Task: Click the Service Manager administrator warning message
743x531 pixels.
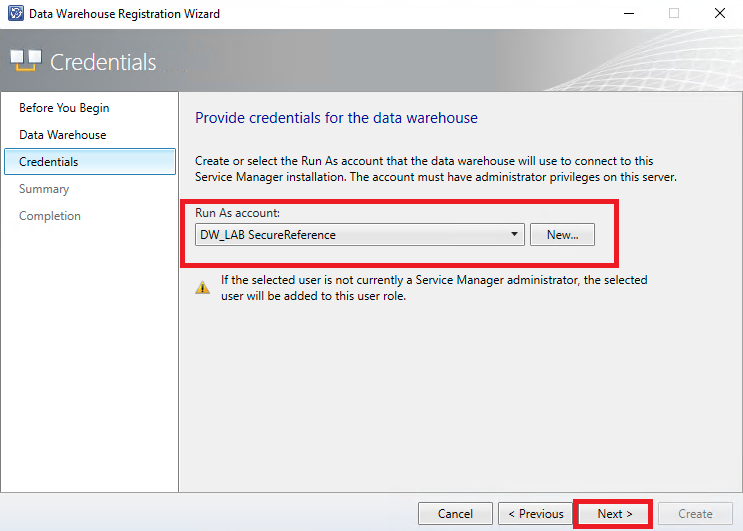Action: (432, 288)
